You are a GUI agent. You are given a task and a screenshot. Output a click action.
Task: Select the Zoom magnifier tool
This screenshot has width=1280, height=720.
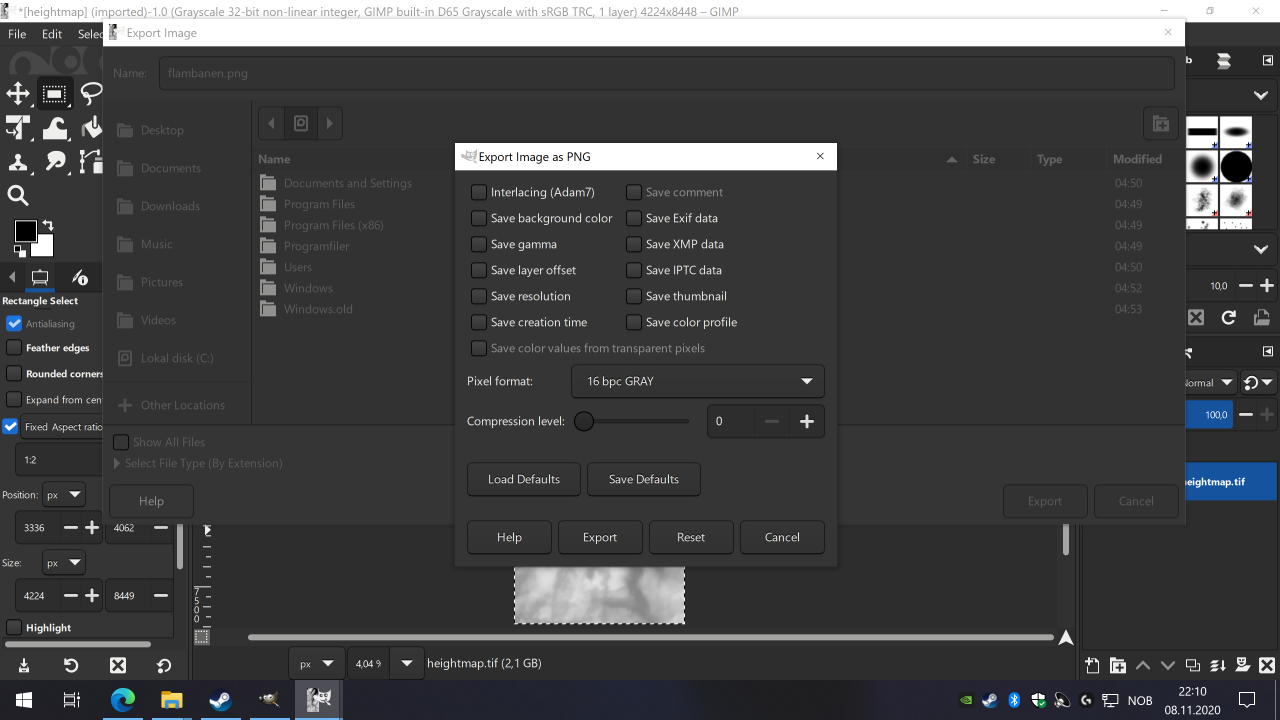(x=18, y=195)
